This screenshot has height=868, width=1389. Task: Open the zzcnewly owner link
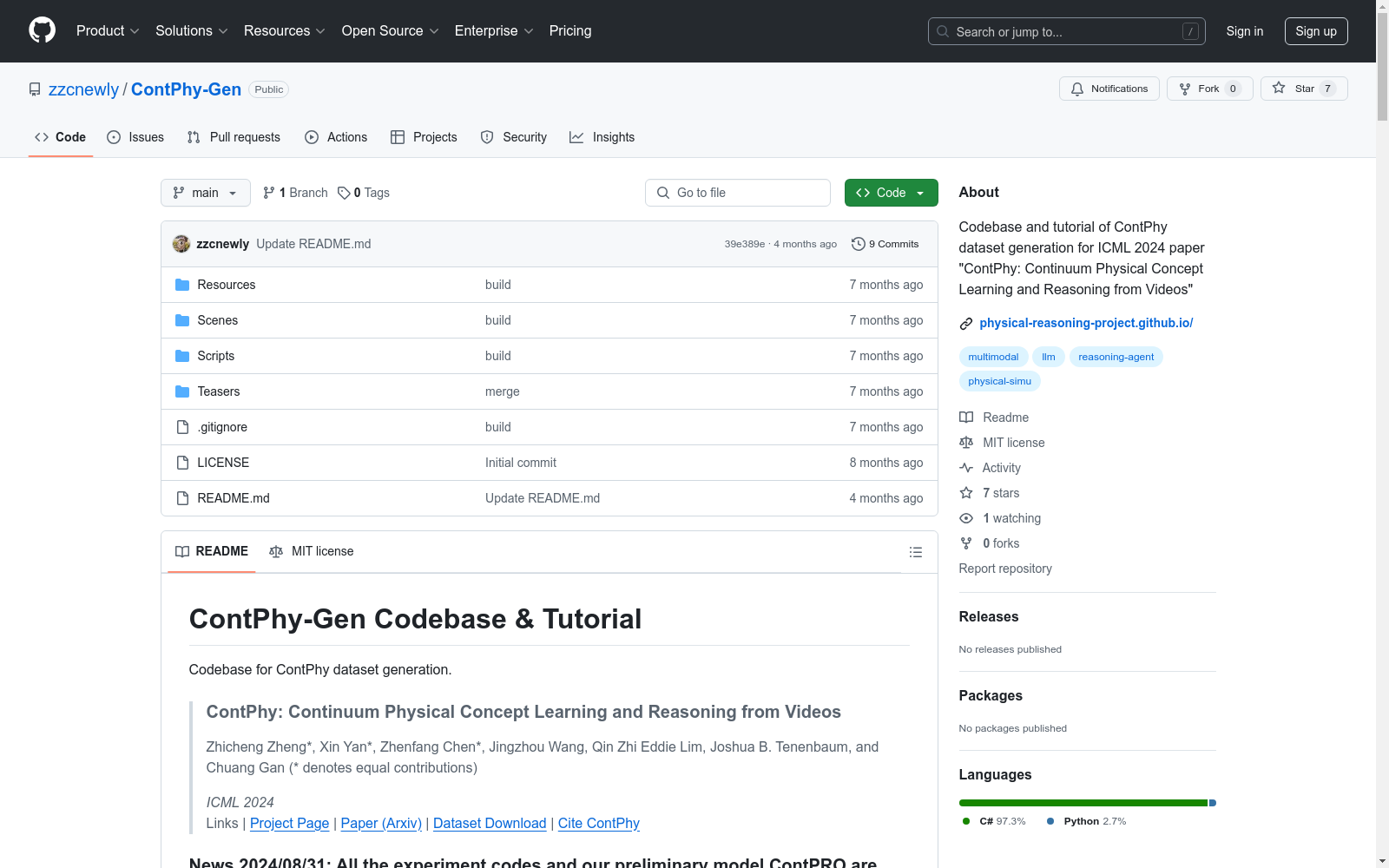[x=83, y=89]
